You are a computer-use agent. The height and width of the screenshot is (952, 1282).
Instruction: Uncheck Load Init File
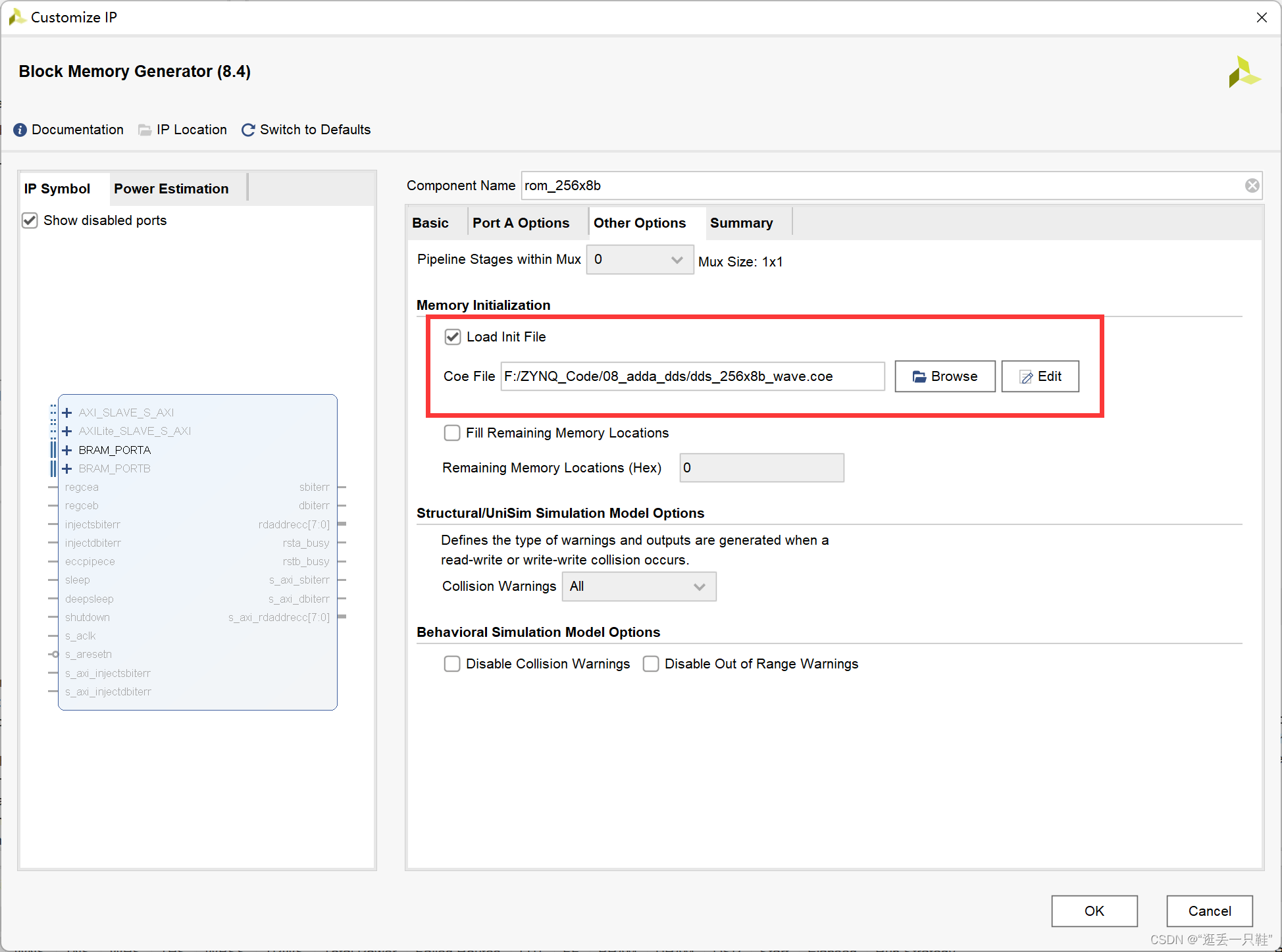453,337
